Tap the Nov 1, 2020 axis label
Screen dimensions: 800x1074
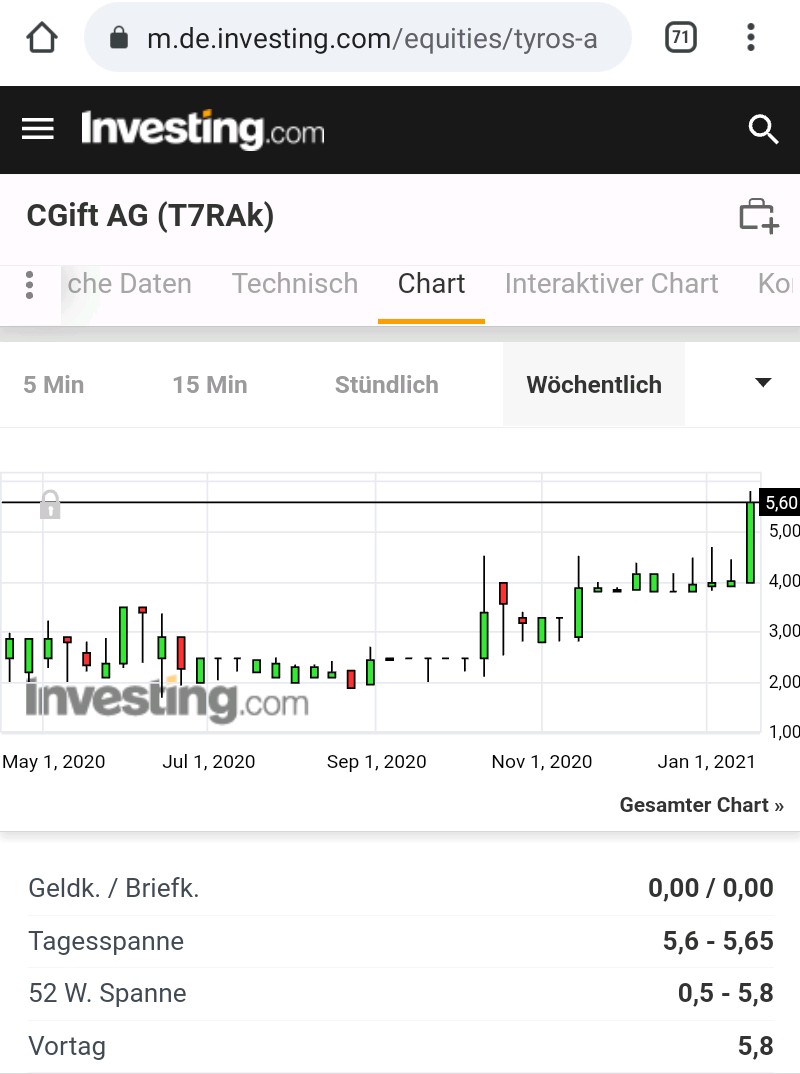542,762
